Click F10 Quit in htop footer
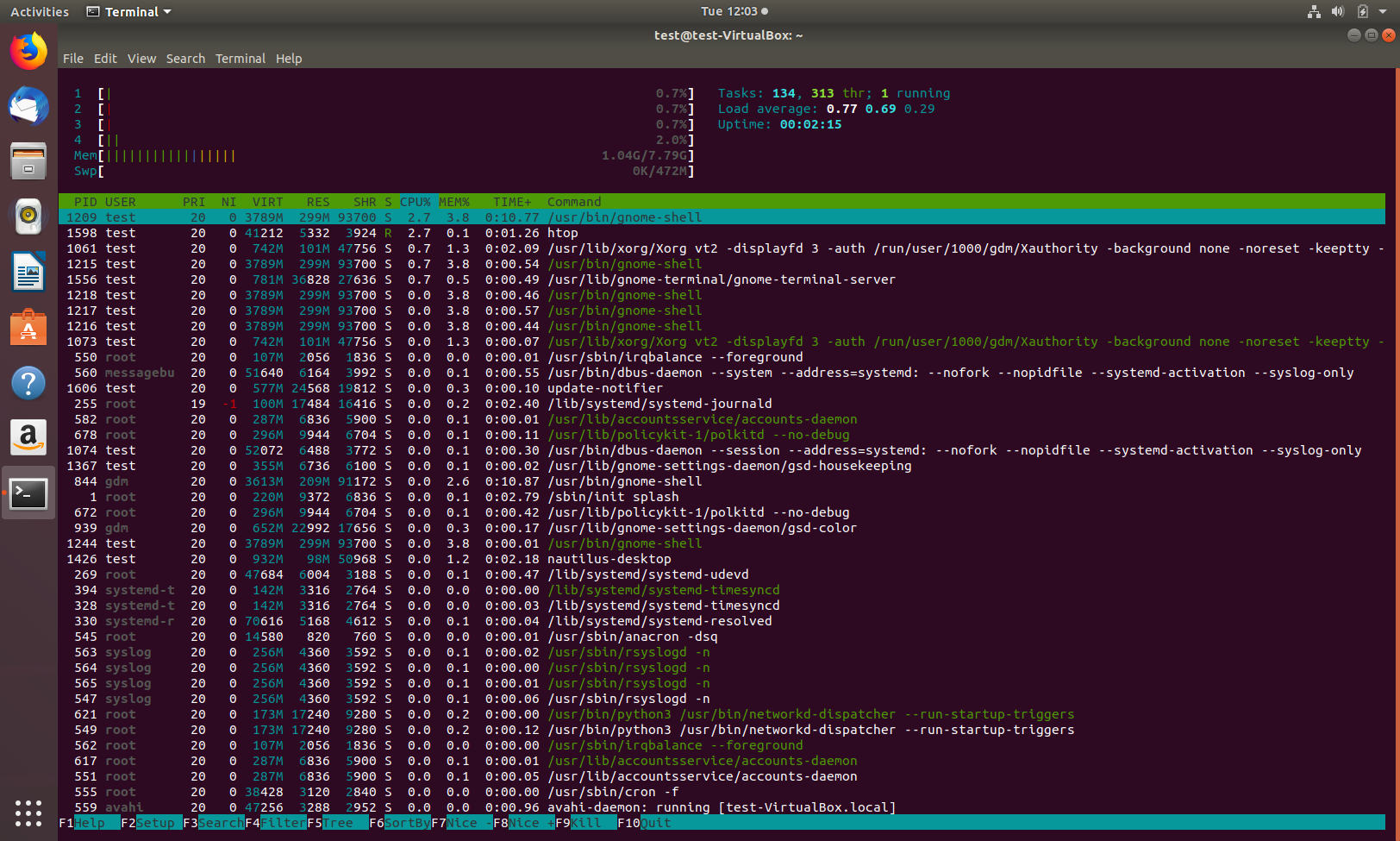The width and height of the screenshot is (1400, 841). [x=644, y=823]
